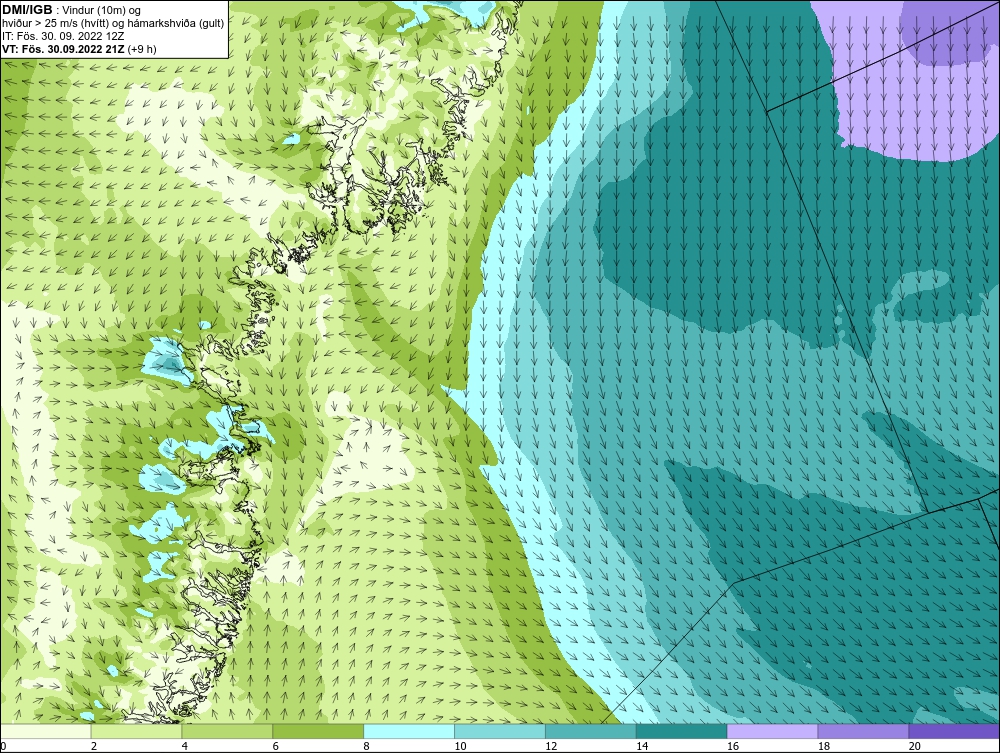Click the legend scale label '8'
This screenshot has width=1000, height=753.
[x=367, y=746]
